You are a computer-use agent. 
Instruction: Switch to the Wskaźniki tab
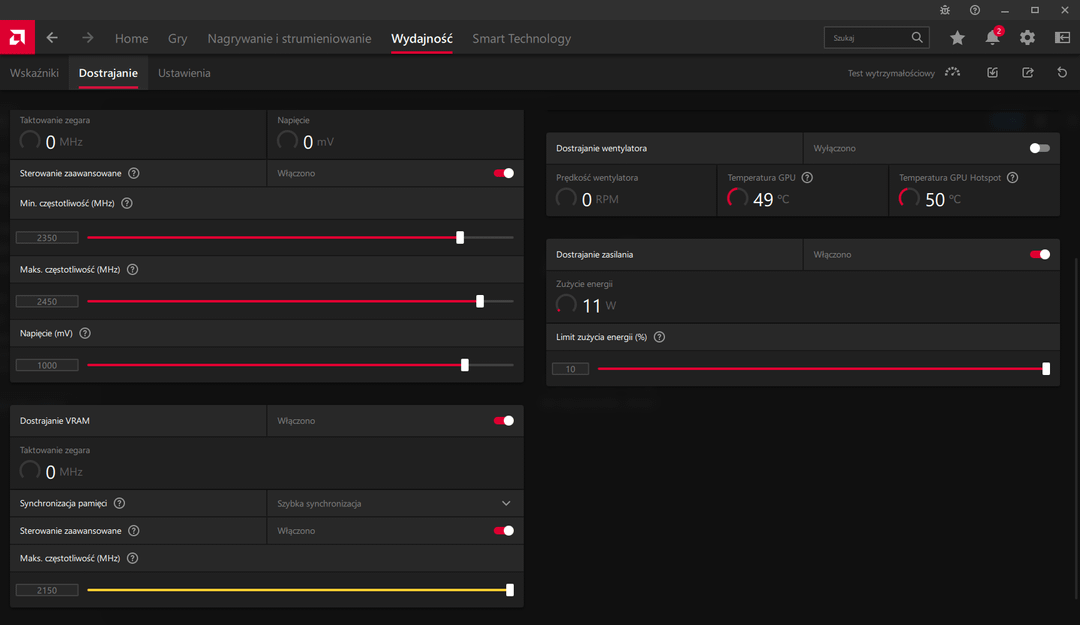34,73
